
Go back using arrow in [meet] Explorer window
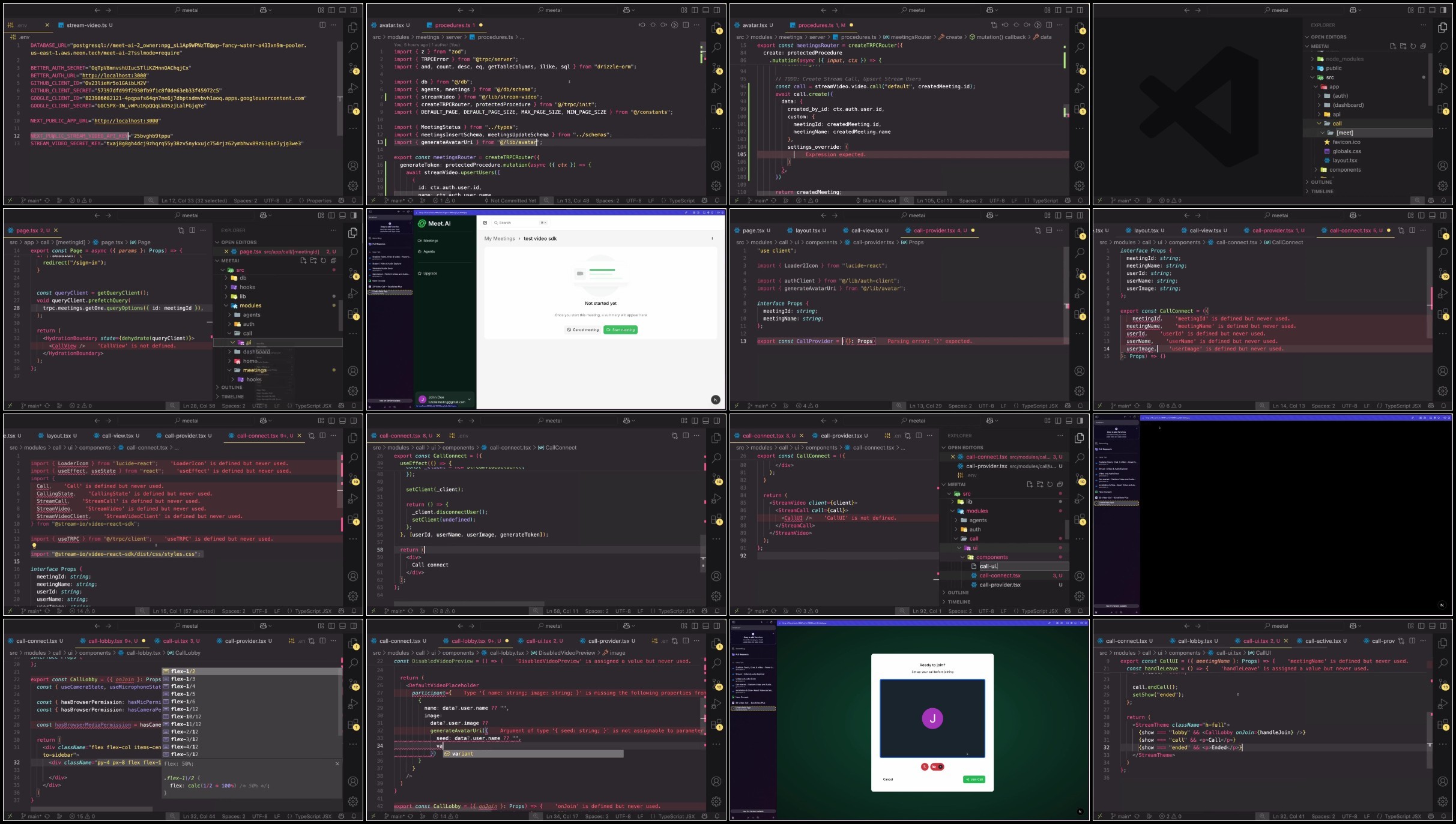1186,10
